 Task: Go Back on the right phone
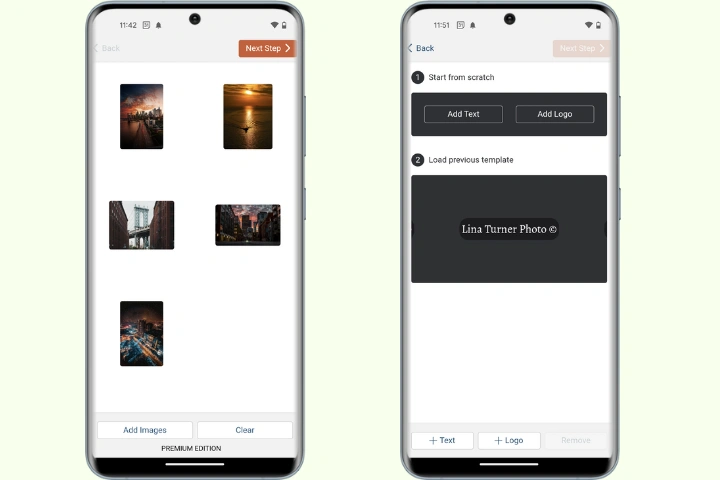point(421,48)
